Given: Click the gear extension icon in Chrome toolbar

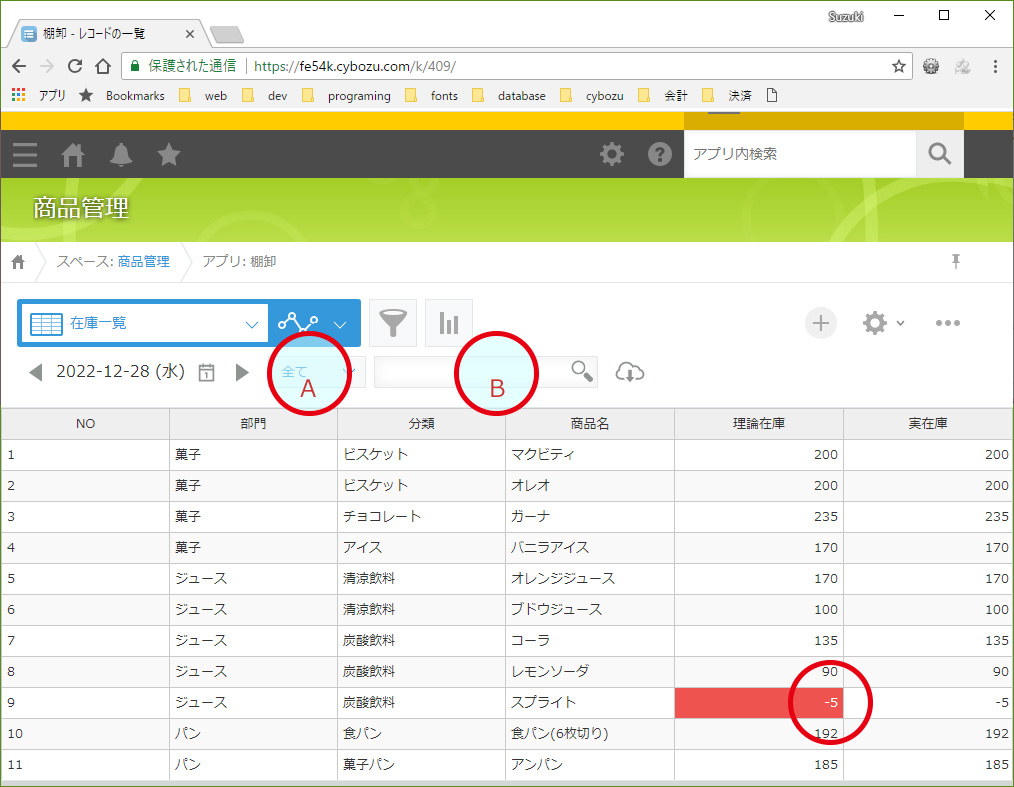Looking at the screenshot, I should coord(931,66).
